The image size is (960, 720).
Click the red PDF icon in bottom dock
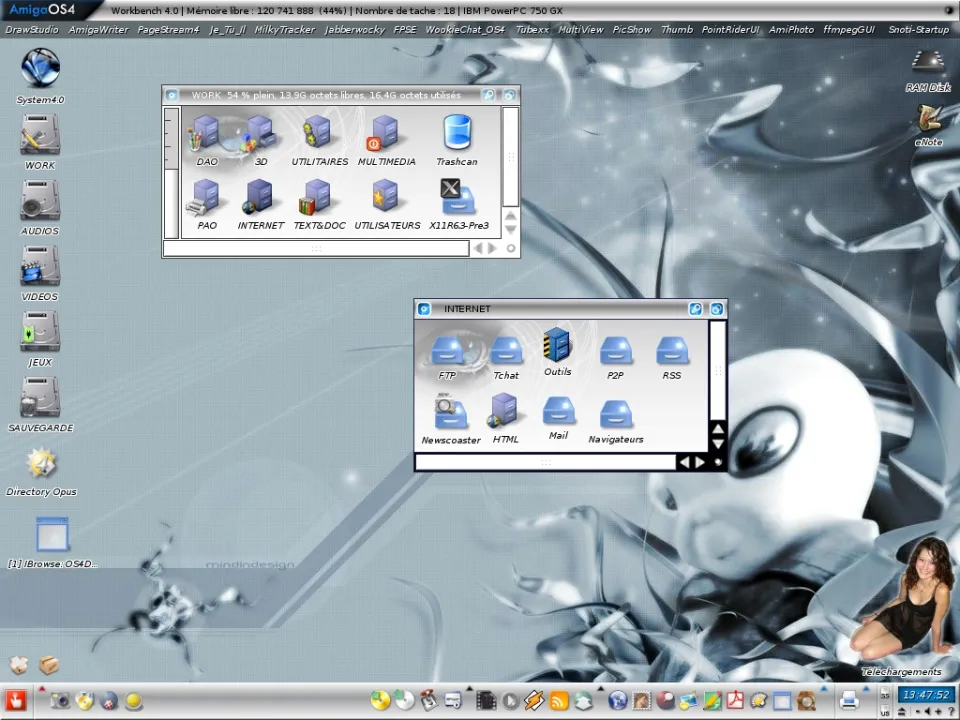pos(736,700)
